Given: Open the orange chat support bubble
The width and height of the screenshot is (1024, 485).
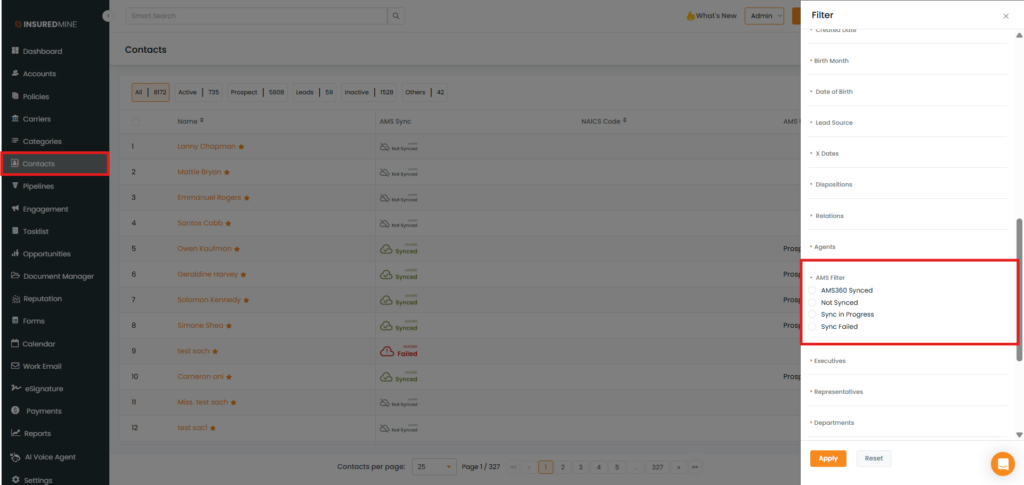Looking at the screenshot, I should click(1001, 463).
